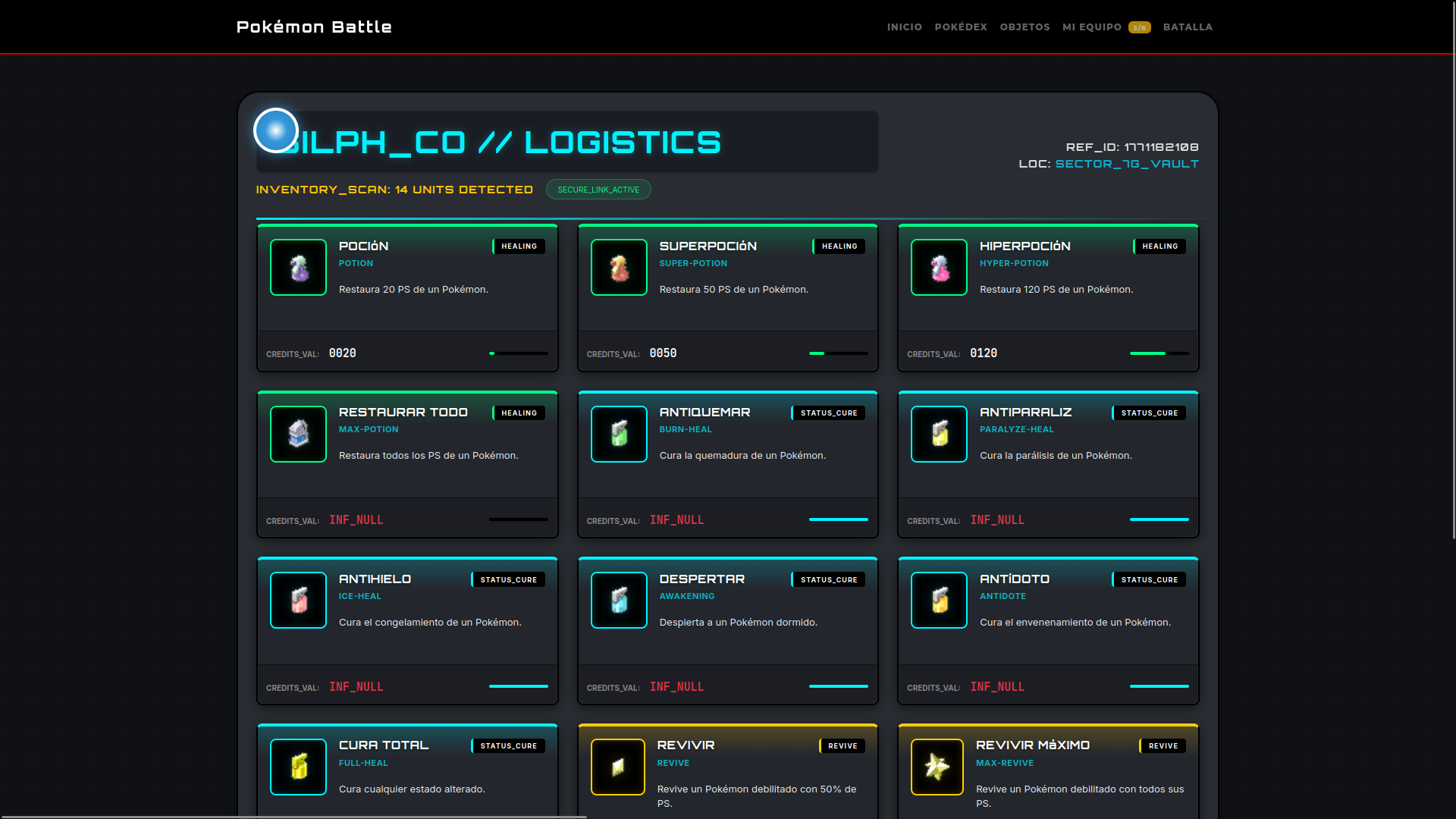The height and width of the screenshot is (819, 1456).
Task: Click the 0020 credits value
Action: pyautogui.click(x=343, y=353)
